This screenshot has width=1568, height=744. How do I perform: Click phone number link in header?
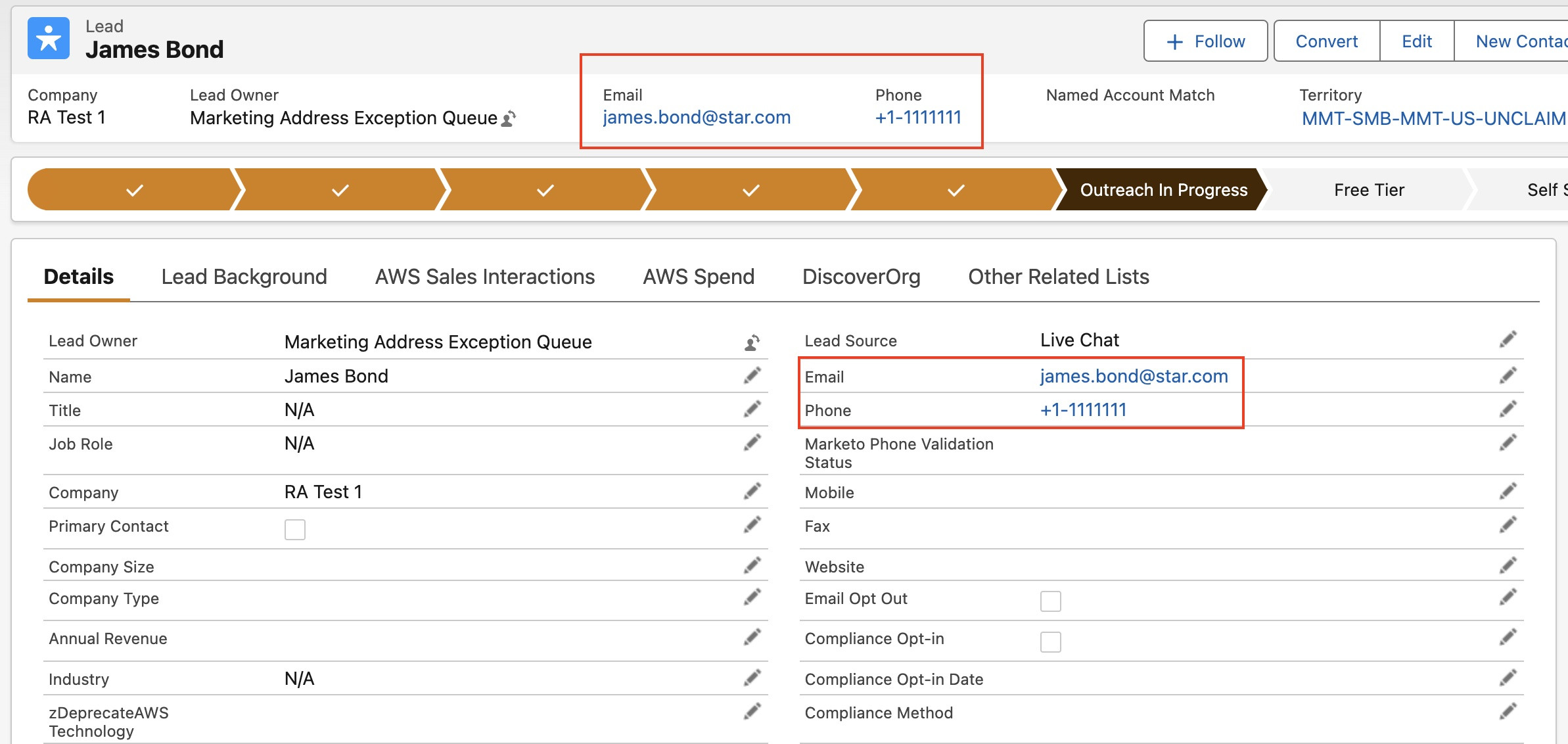(918, 118)
